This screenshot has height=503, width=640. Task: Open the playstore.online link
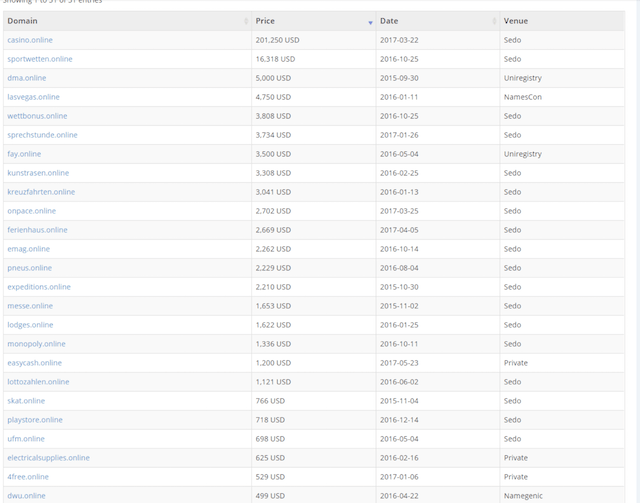click(x=35, y=420)
